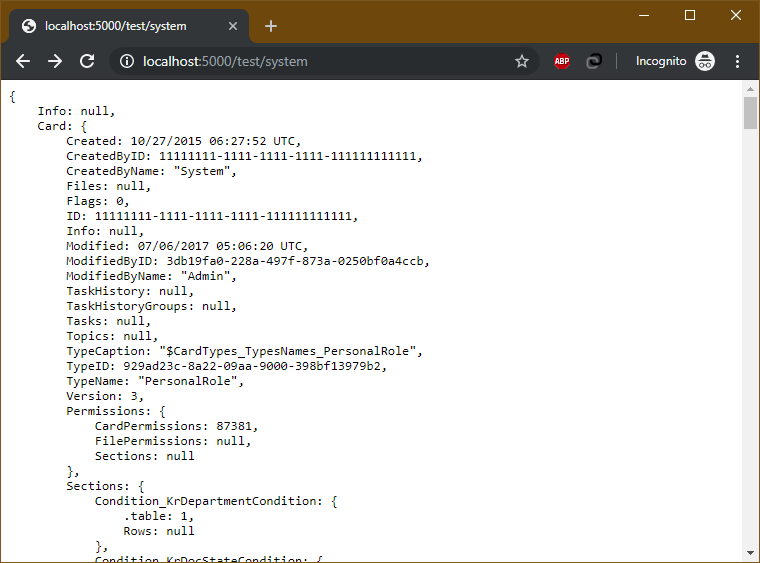This screenshot has height=563, width=760.
Task: Click the gray chain-link extension icon
Action: 593,61
